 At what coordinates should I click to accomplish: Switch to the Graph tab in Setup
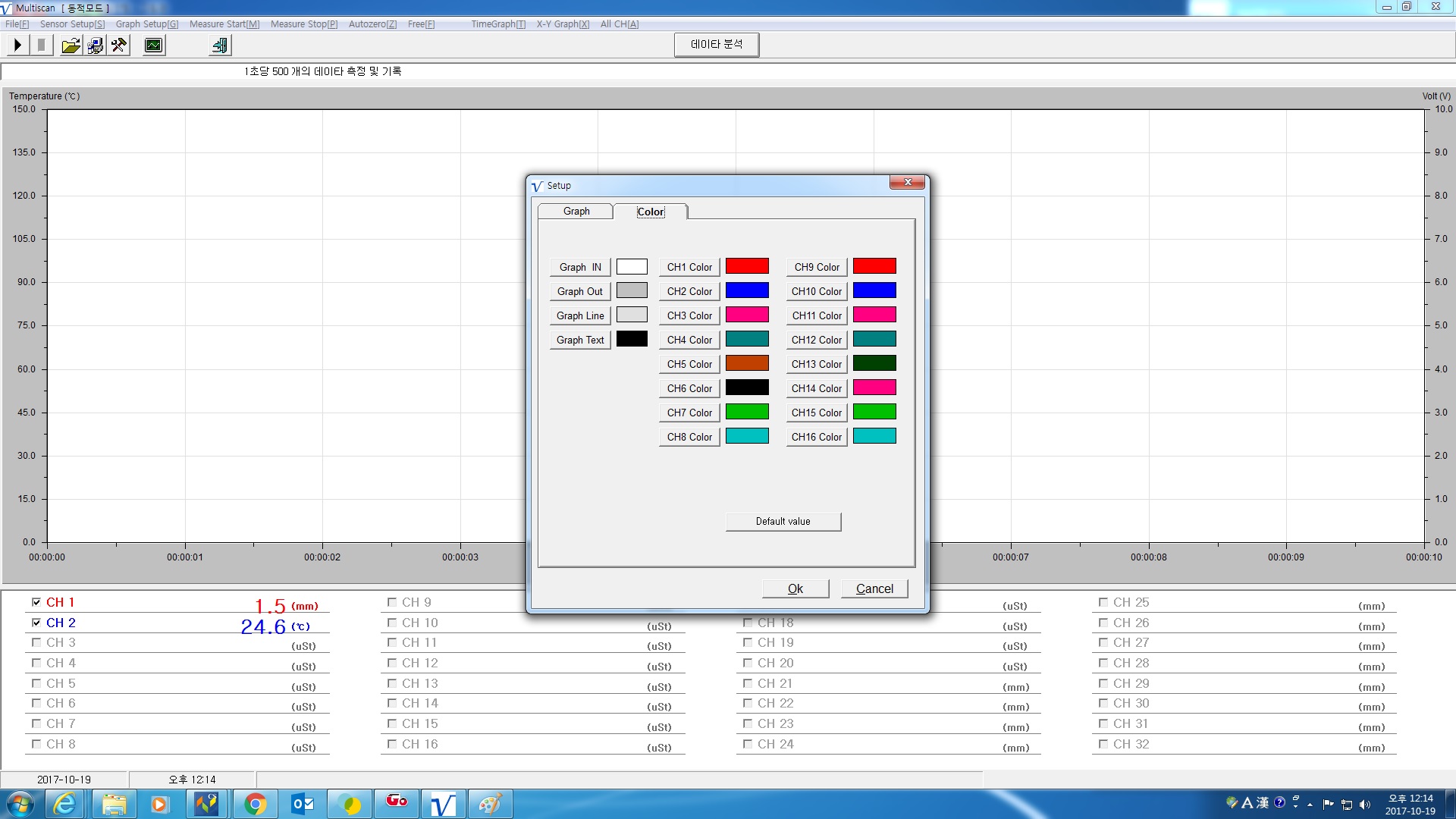tap(576, 212)
